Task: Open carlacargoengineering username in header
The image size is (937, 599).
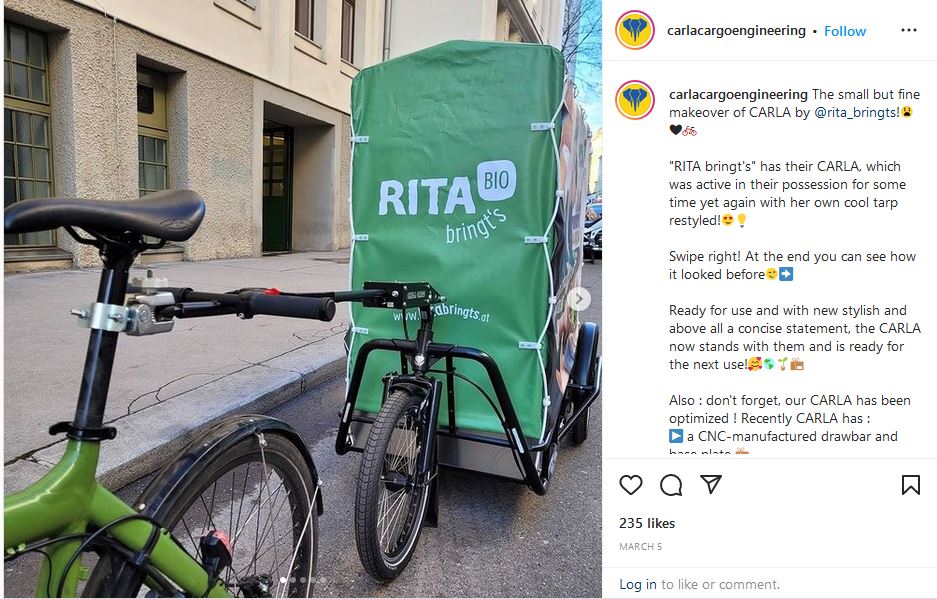Action: (736, 30)
